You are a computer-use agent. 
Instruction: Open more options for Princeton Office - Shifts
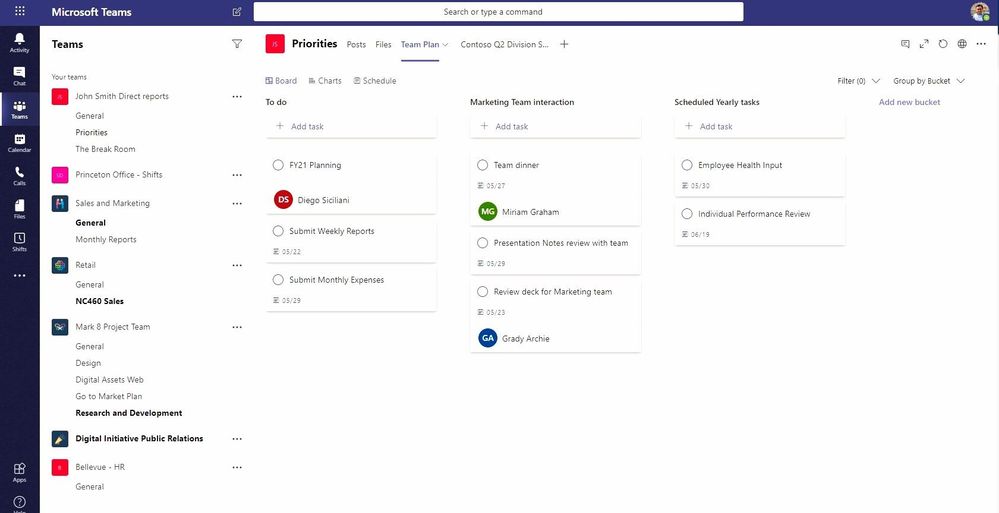(x=237, y=175)
